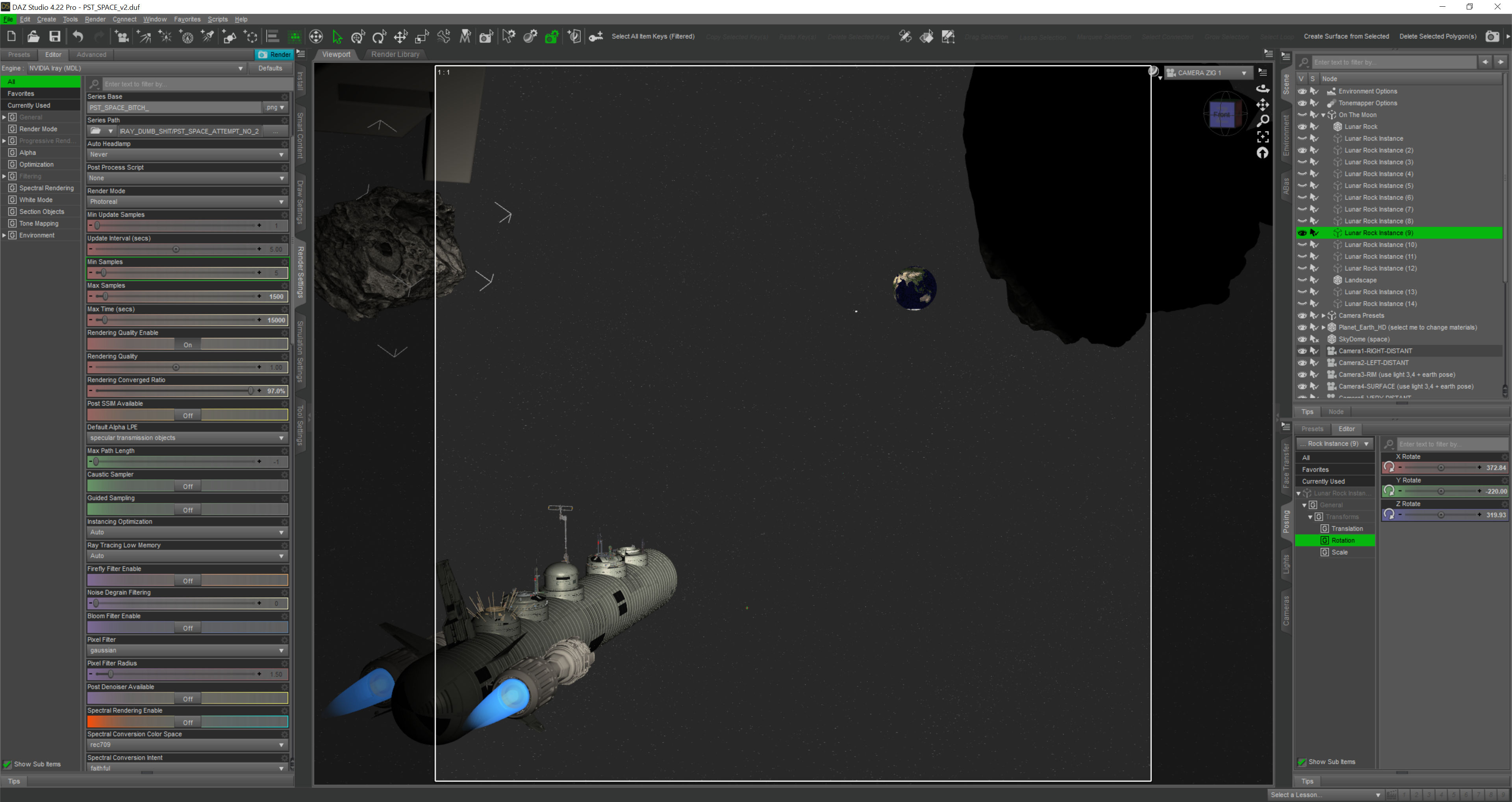Viewport: 1512px width, 802px height.
Task: Switch to the Advanced tab
Action: coord(92,55)
